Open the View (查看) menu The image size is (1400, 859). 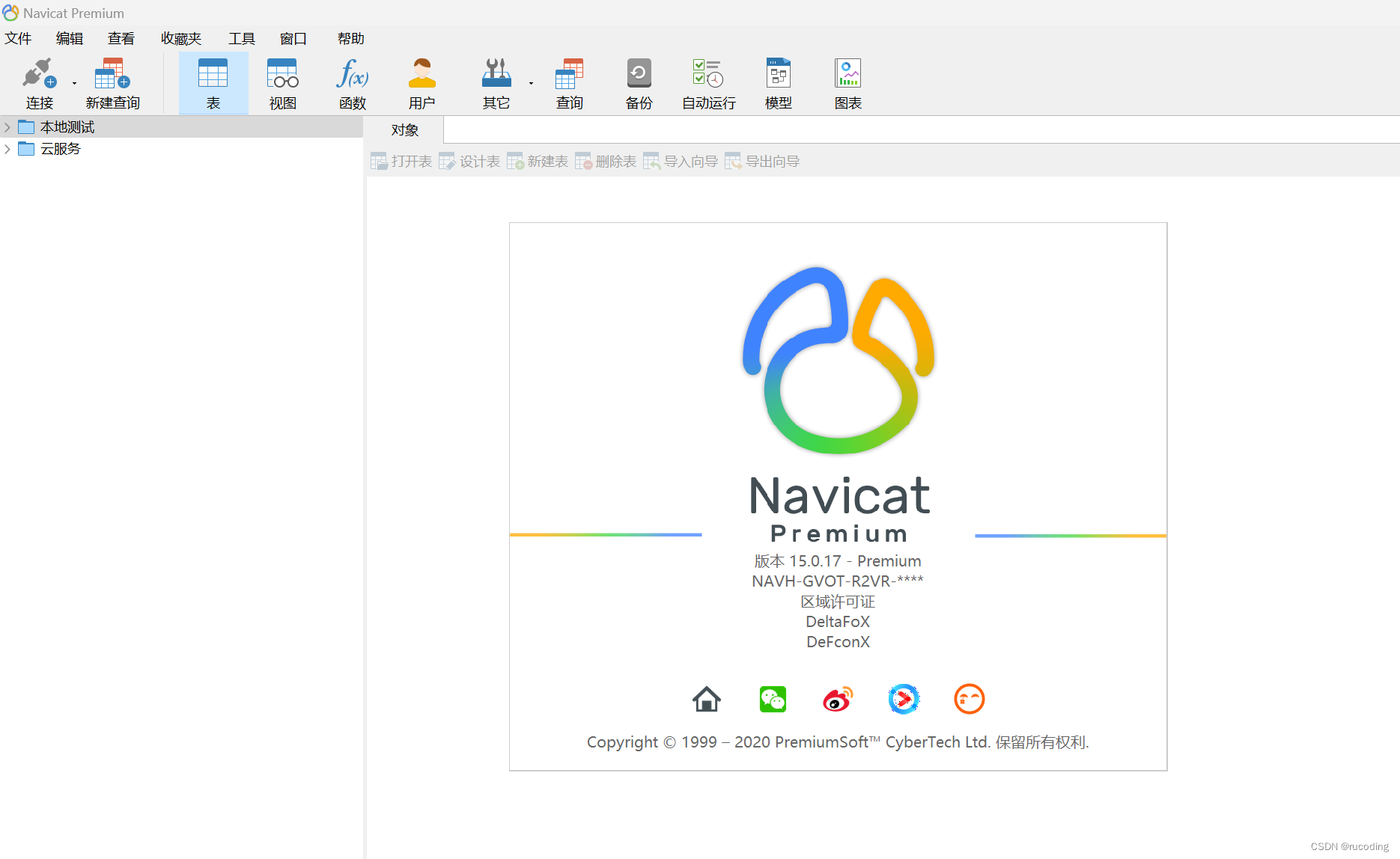click(x=121, y=38)
